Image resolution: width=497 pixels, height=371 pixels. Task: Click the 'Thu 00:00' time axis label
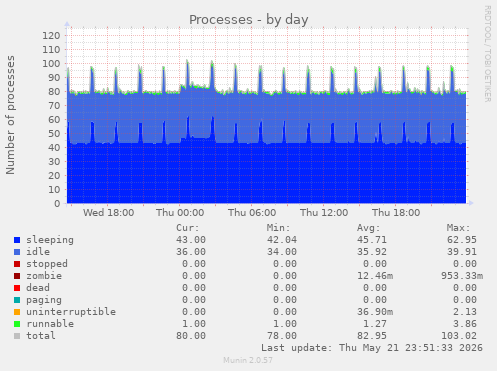(180, 213)
